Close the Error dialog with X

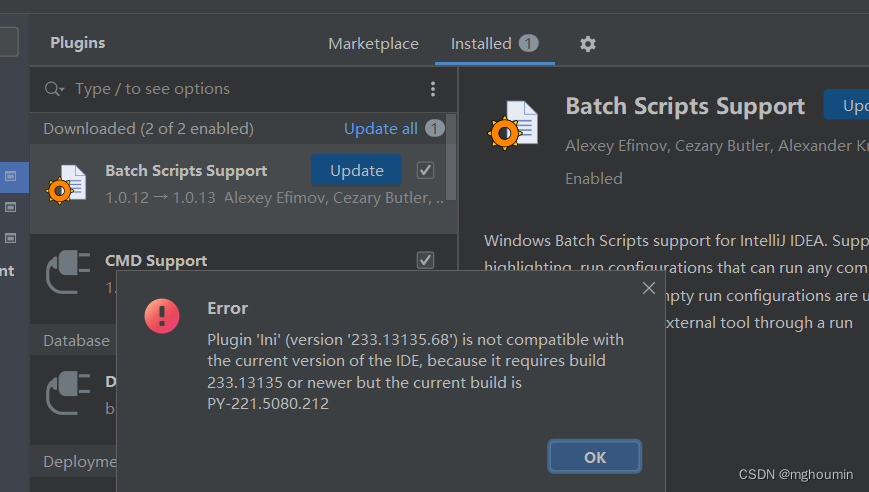(649, 288)
